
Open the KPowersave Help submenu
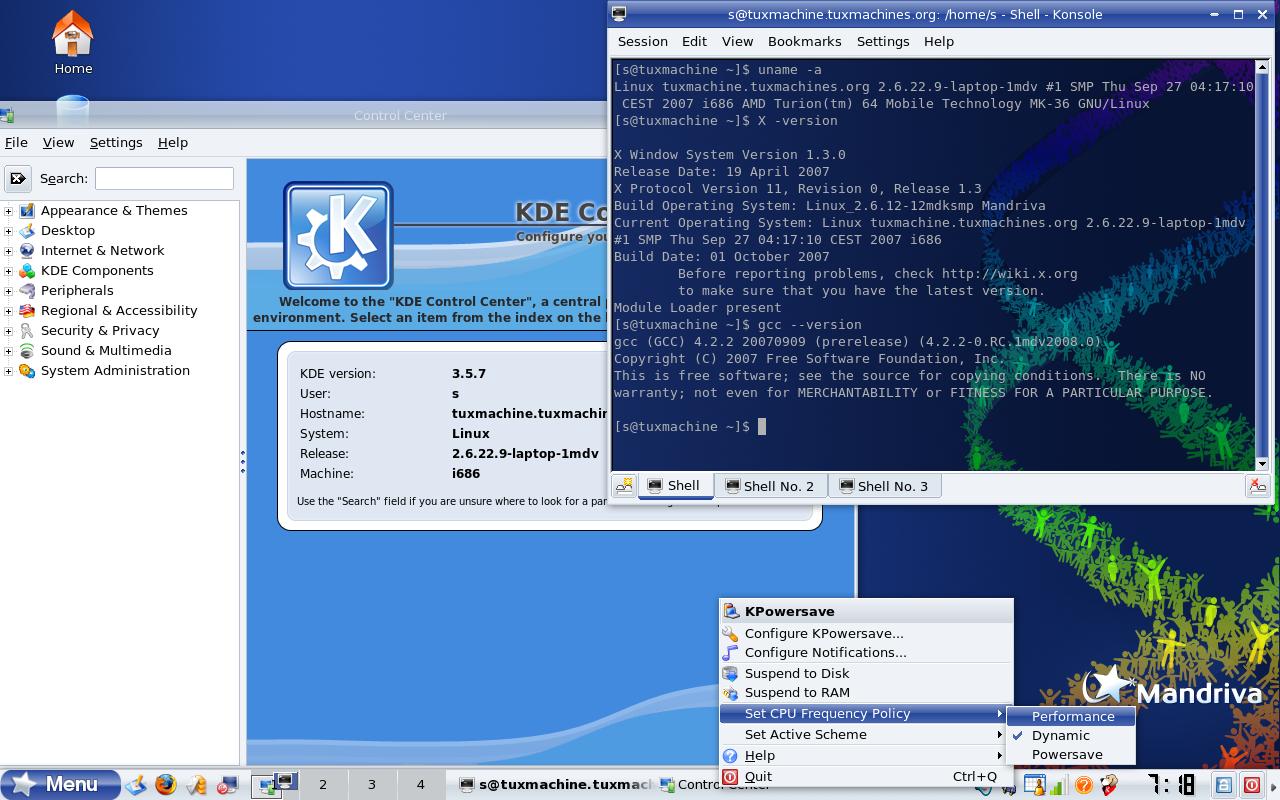[x=866, y=756]
